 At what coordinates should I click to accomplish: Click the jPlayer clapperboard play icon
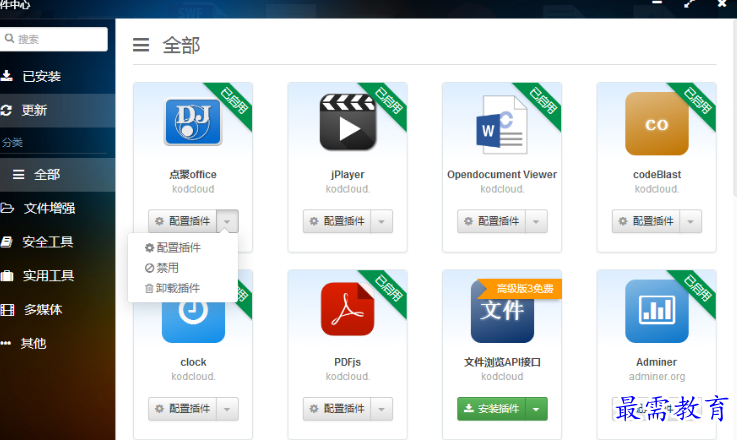pyautogui.click(x=347, y=122)
